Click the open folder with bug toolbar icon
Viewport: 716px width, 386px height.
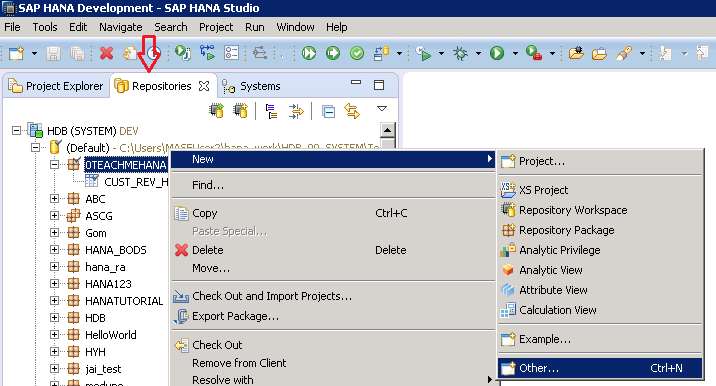(x=576, y=53)
